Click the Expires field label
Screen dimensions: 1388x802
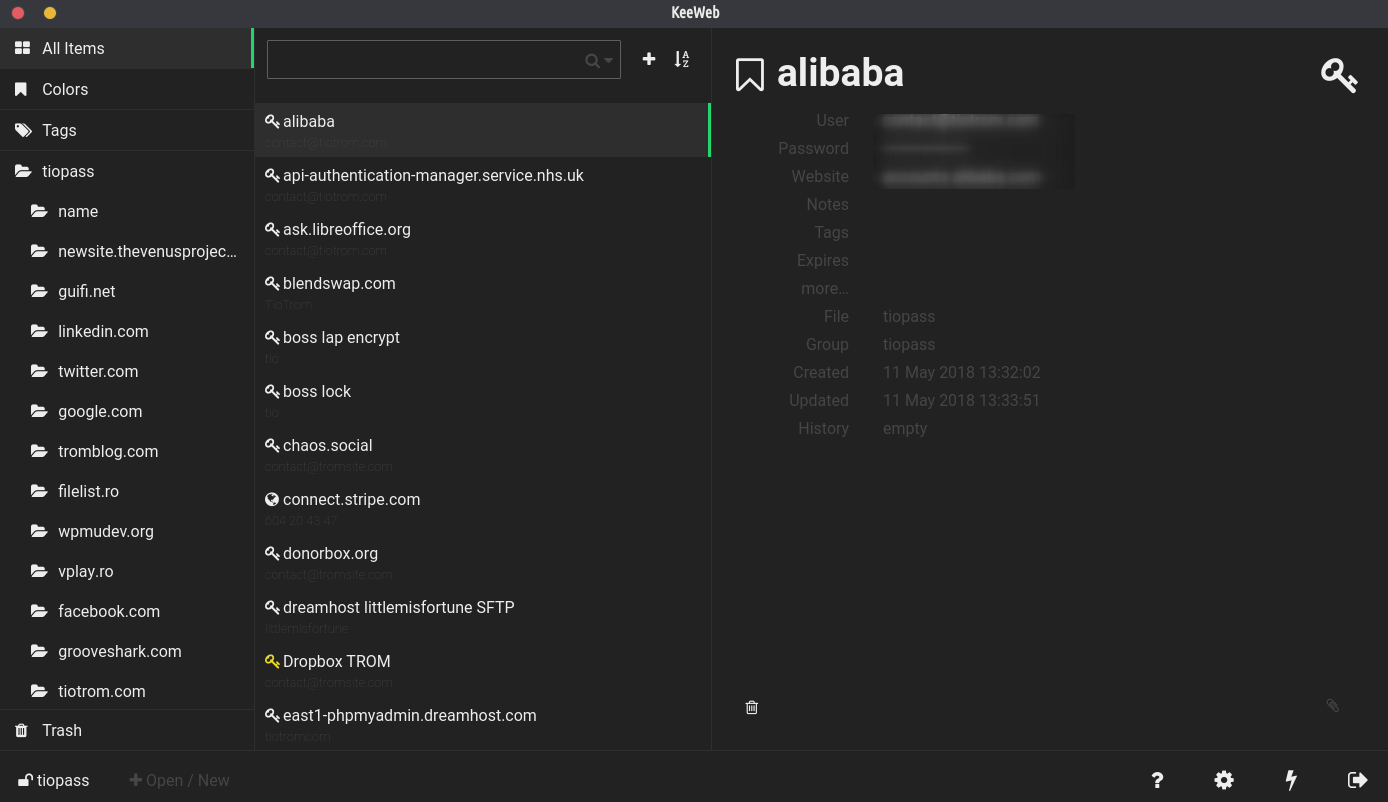point(823,260)
